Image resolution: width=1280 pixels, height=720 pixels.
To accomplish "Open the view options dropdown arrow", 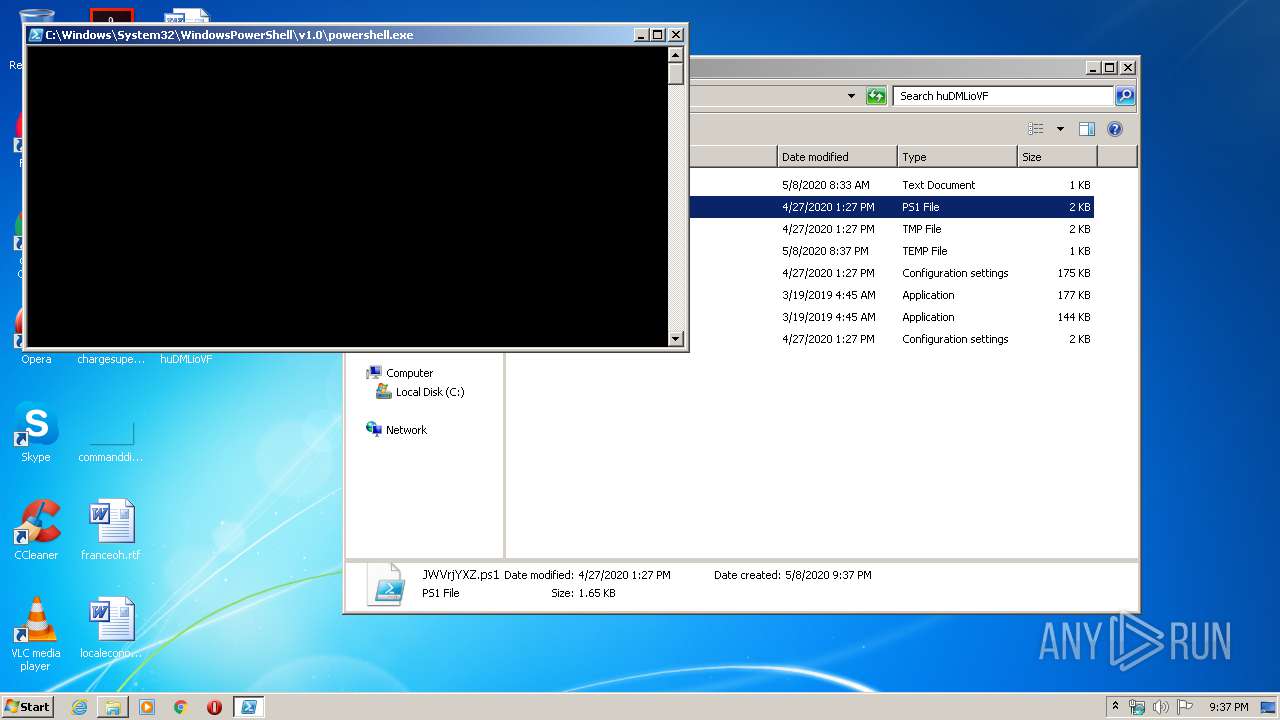I will 1060,129.
